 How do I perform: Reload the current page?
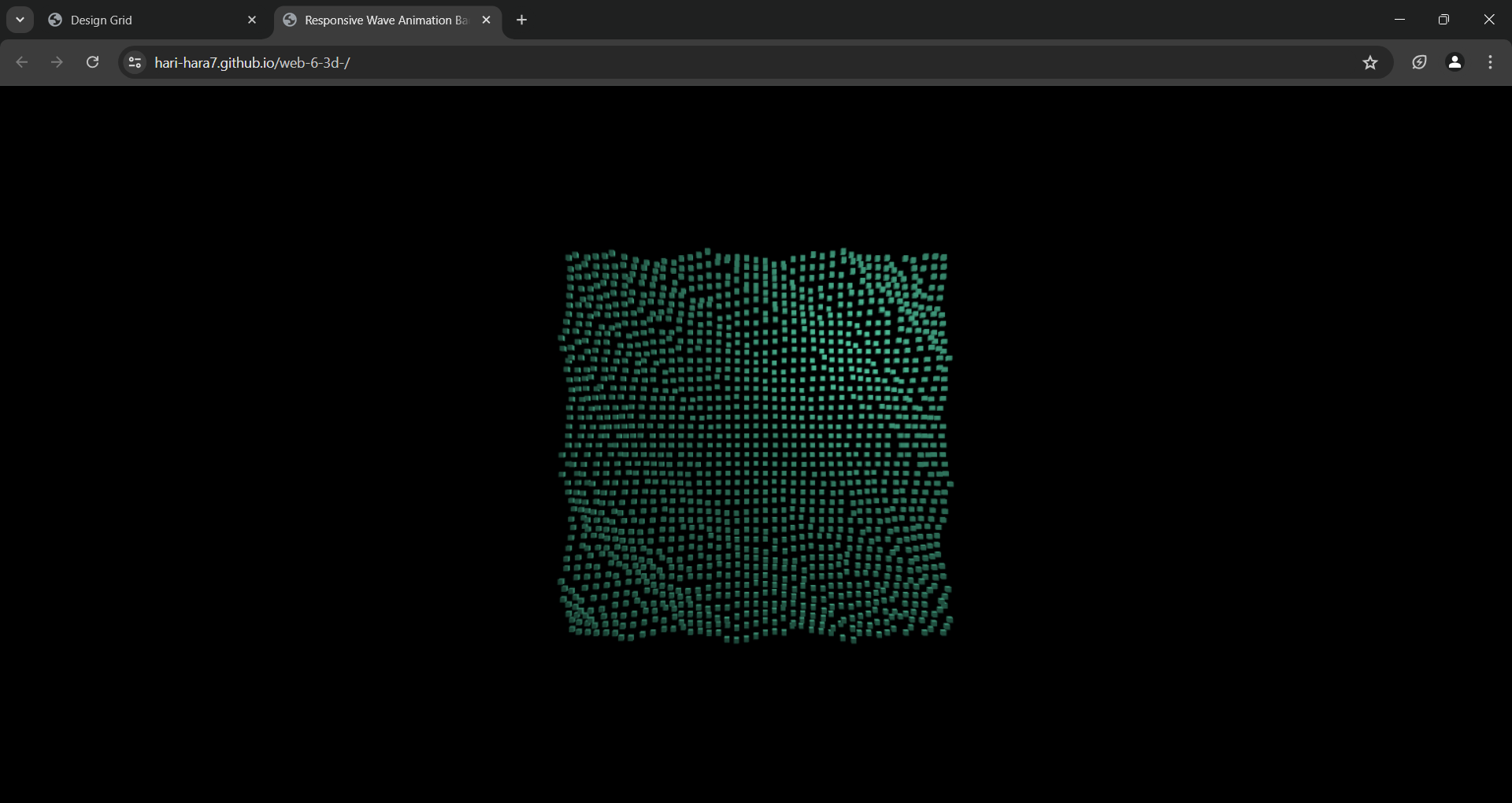(x=92, y=62)
